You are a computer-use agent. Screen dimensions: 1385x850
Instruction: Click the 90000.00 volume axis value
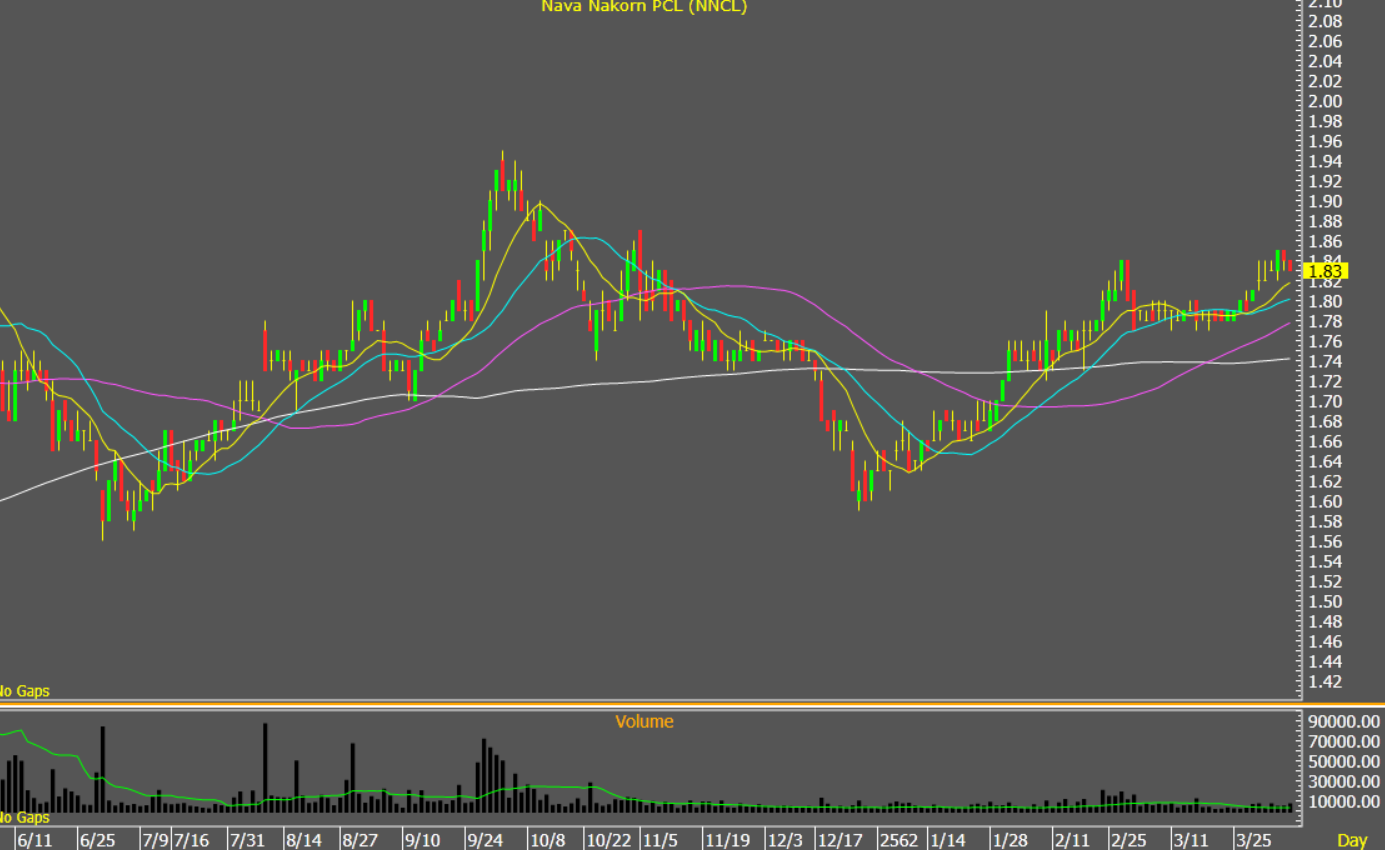point(1344,721)
